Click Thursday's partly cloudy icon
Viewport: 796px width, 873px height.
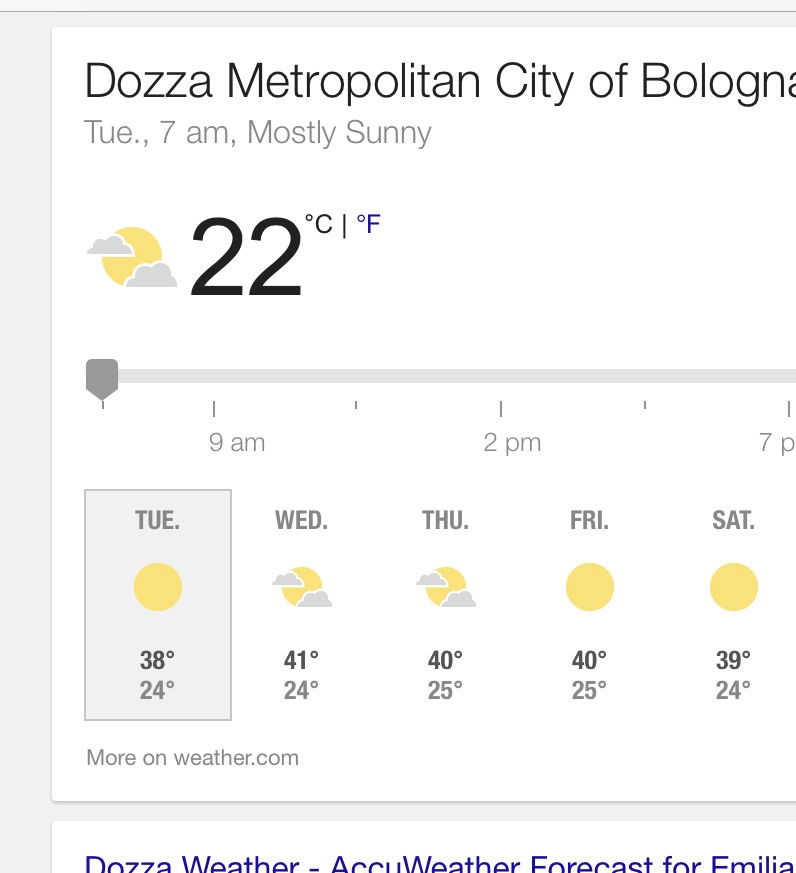click(x=445, y=587)
